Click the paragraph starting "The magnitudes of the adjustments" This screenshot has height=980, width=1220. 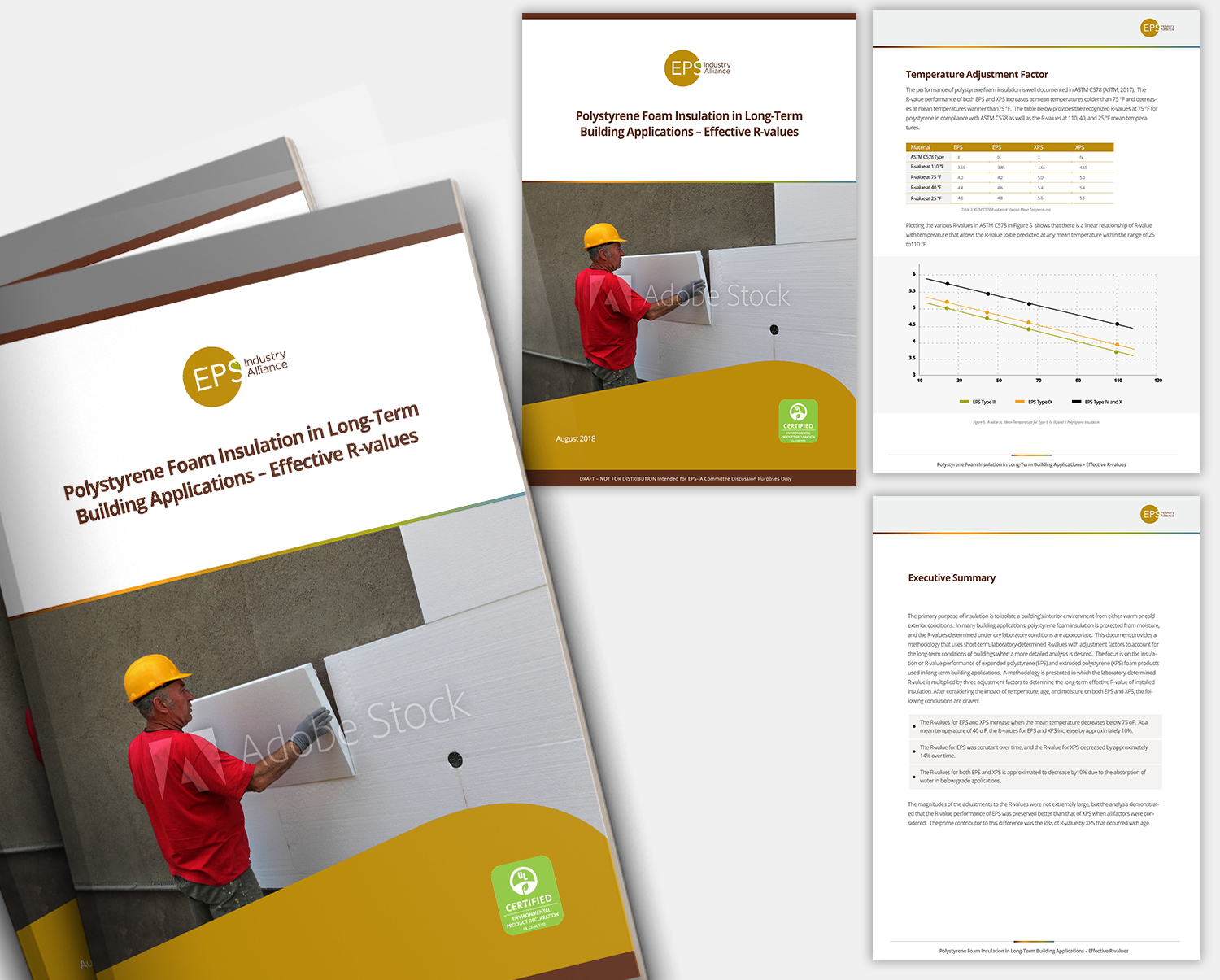[x=1033, y=813]
